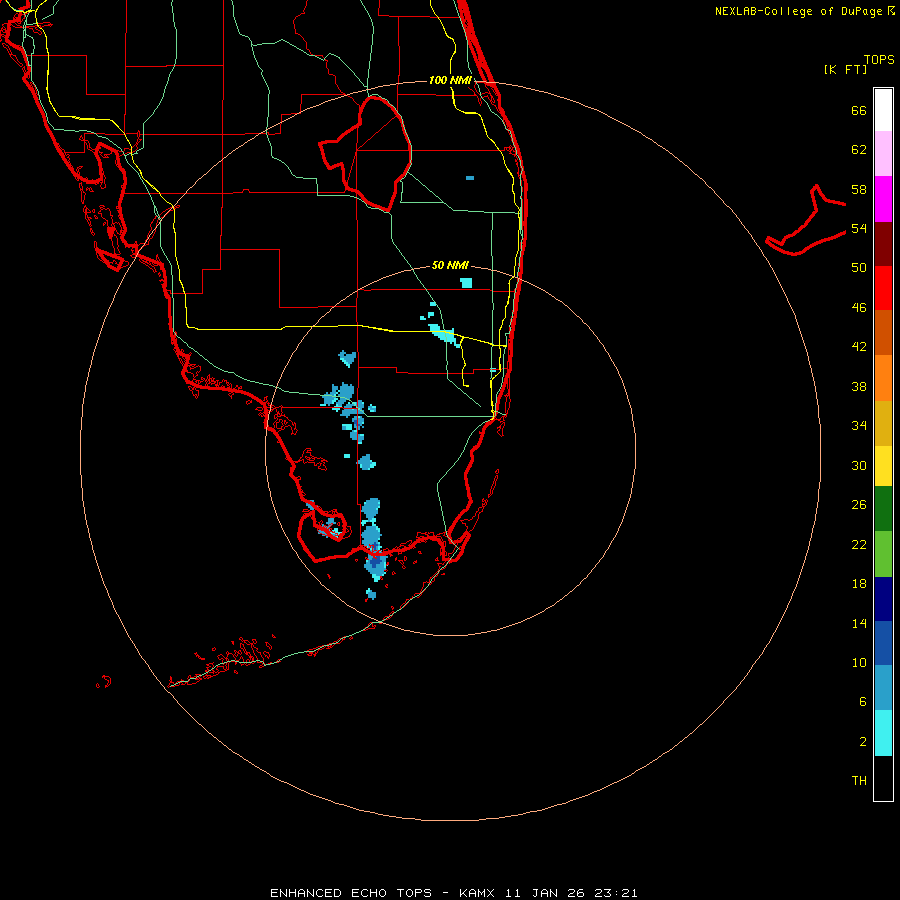900x900 pixels.
Task: Click the bright orange legend swatch
Action: [883, 378]
